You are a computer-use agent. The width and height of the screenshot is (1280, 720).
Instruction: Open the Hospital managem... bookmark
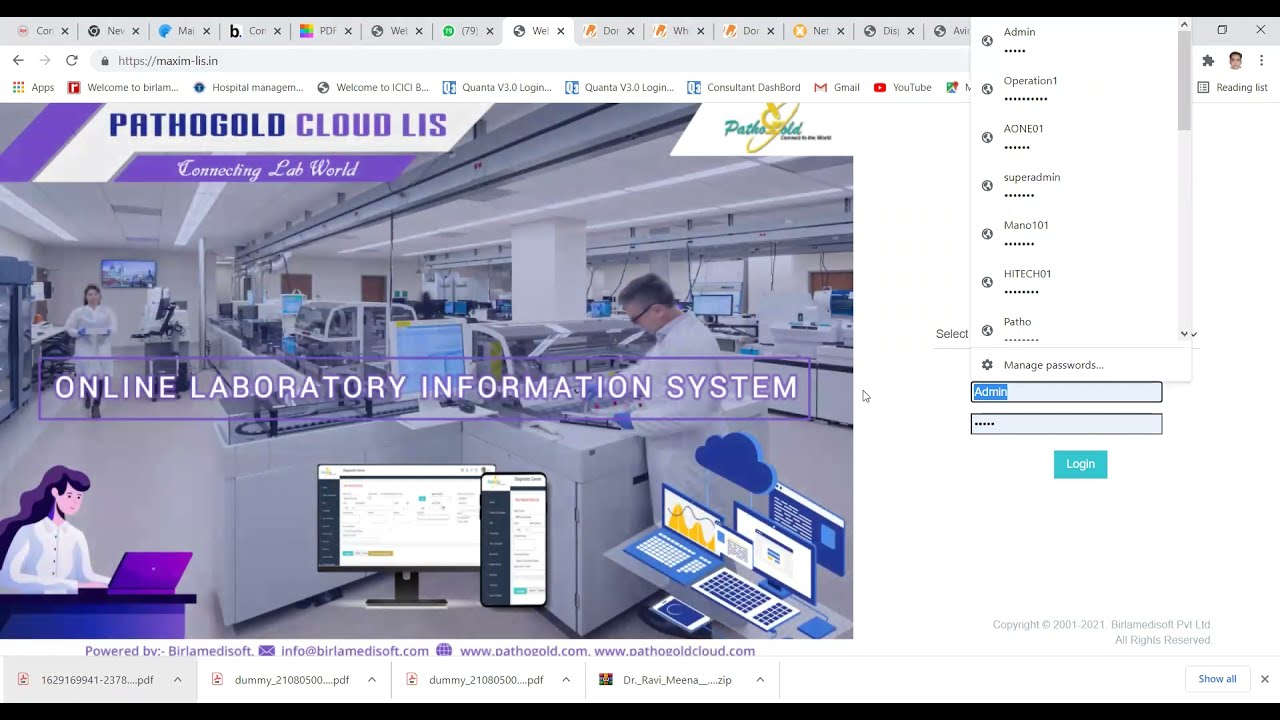point(248,88)
